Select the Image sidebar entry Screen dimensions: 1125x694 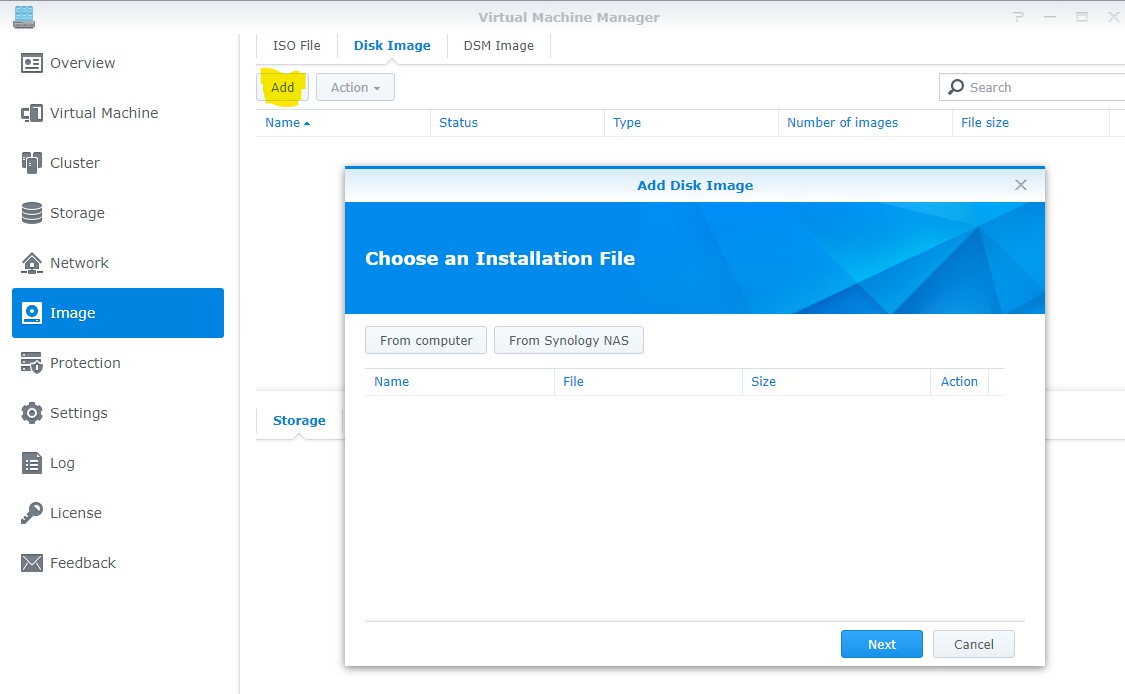click(x=71, y=313)
